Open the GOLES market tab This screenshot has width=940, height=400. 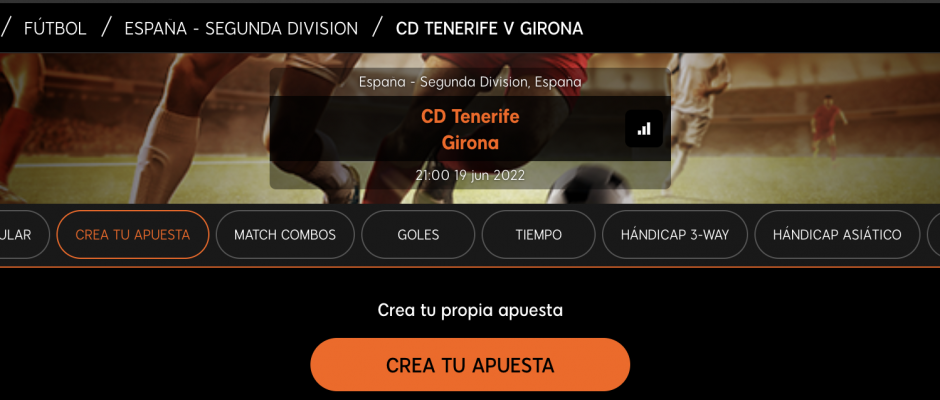[x=418, y=234]
